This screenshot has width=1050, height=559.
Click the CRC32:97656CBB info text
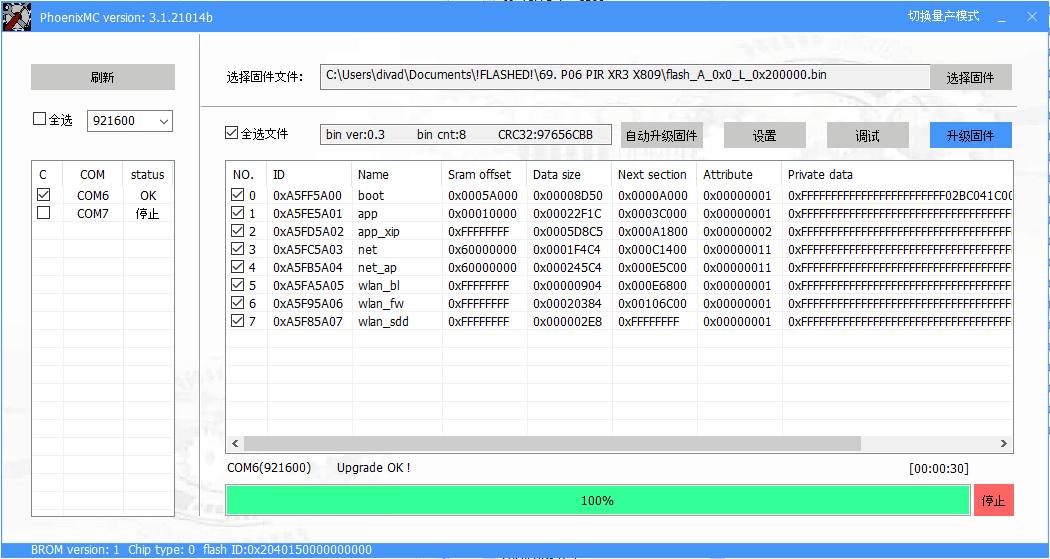[545, 135]
